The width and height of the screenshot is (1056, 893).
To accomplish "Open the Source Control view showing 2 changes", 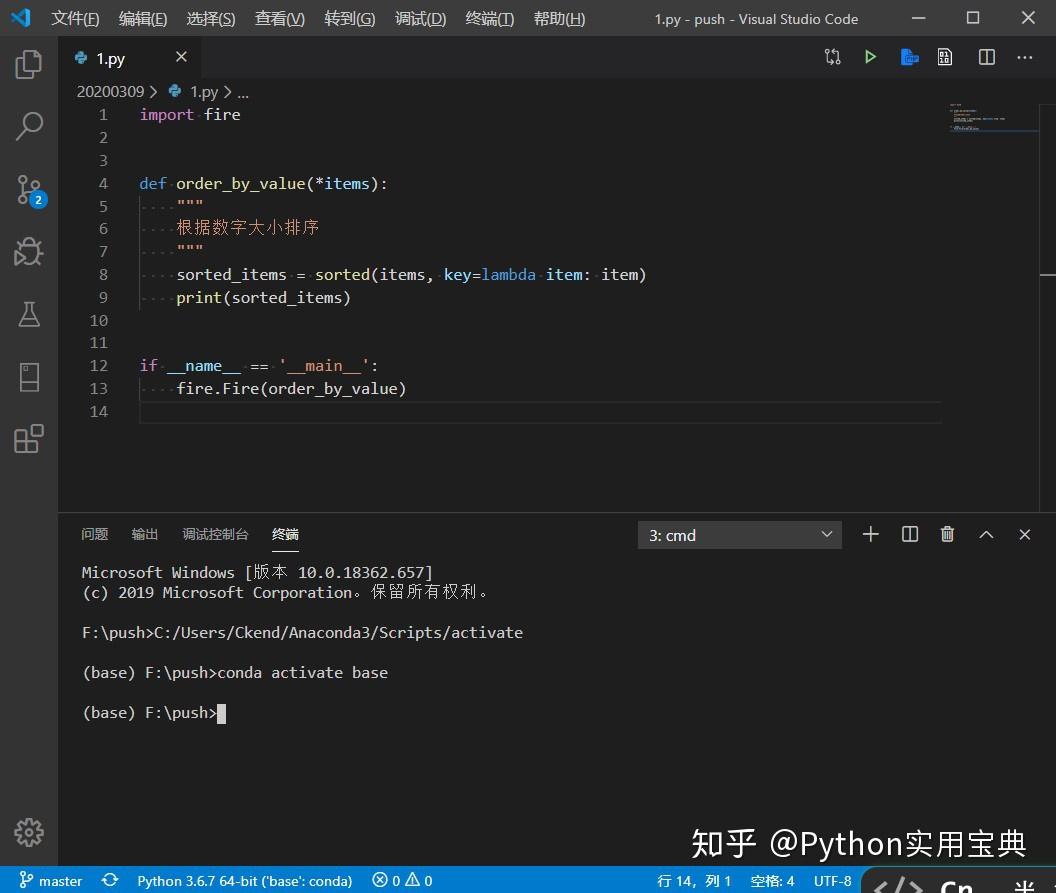I will pyautogui.click(x=28, y=189).
